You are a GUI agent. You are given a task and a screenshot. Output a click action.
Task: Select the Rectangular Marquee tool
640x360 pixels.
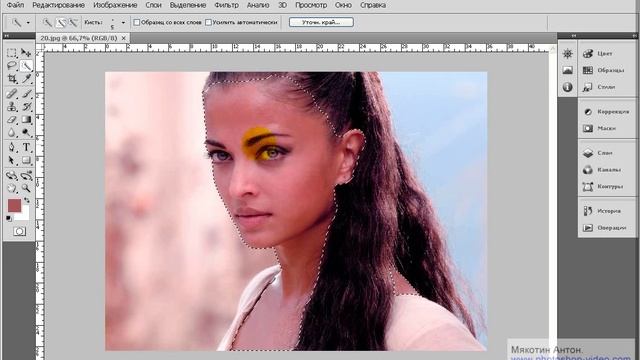pos(11,53)
